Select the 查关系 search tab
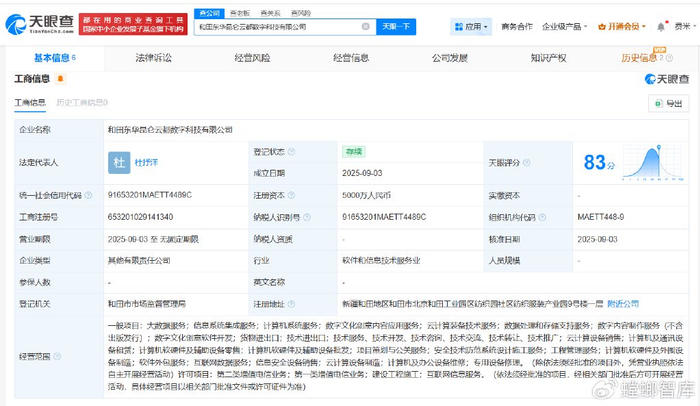700x406 pixels. click(x=270, y=13)
